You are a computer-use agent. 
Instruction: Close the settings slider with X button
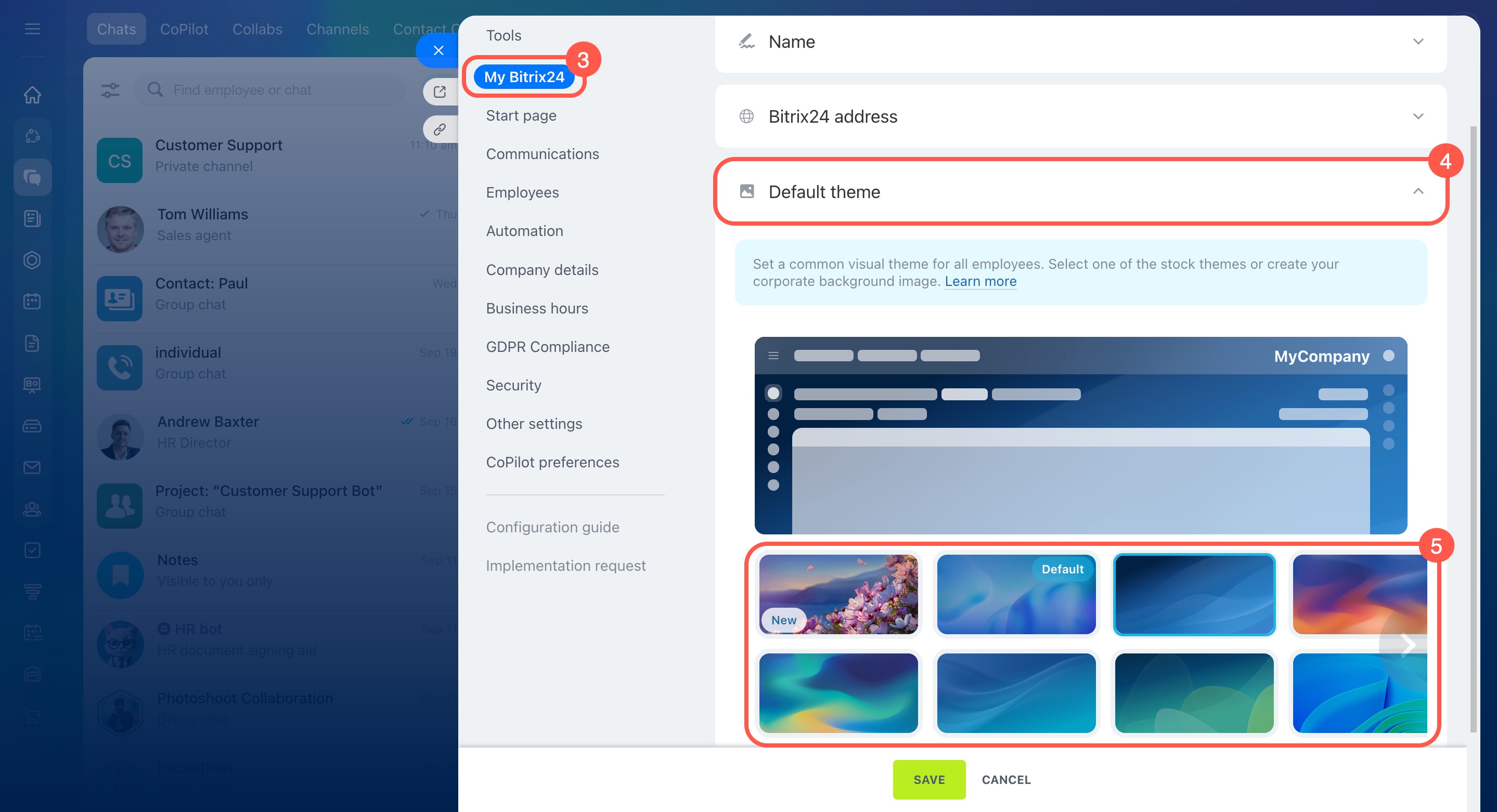click(438, 50)
